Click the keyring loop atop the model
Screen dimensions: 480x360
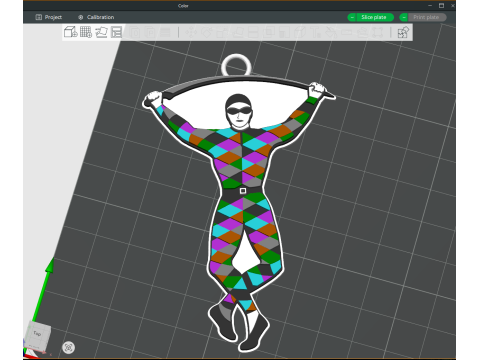point(236,66)
